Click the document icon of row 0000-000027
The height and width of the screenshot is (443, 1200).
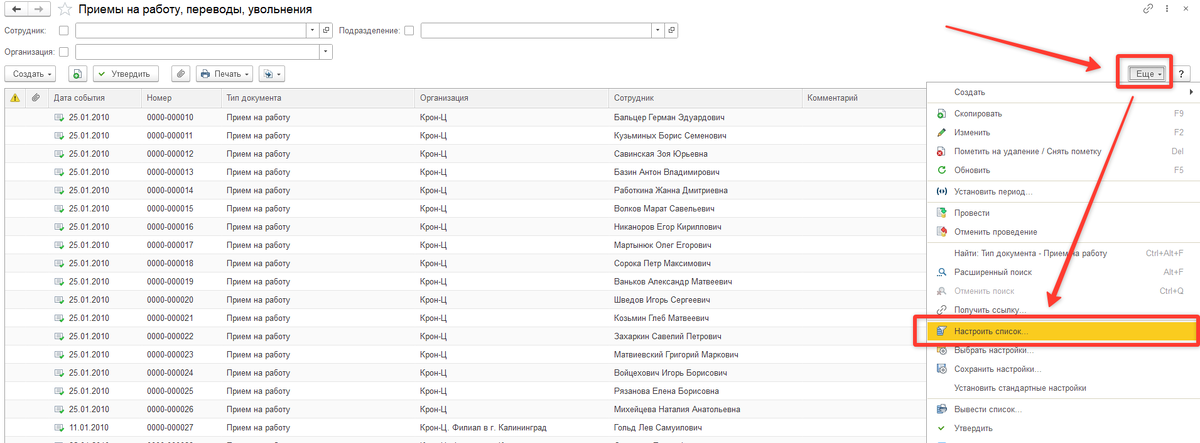(x=58, y=427)
